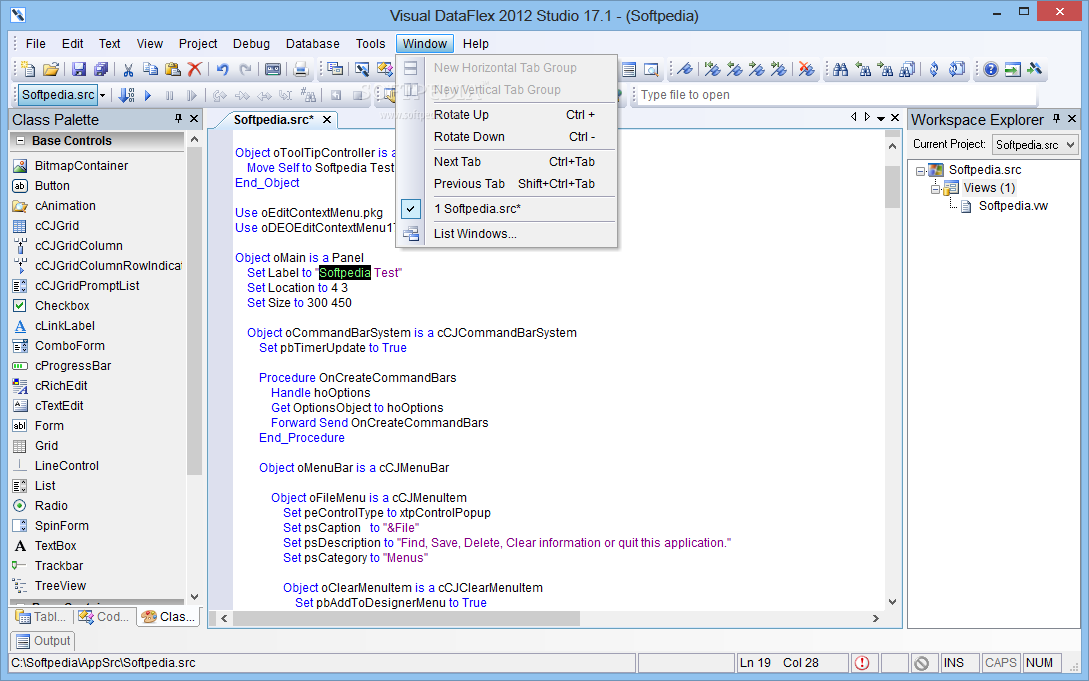
Task: Click the horizontal scrollbar of the code editor
Action: [550, 618]
